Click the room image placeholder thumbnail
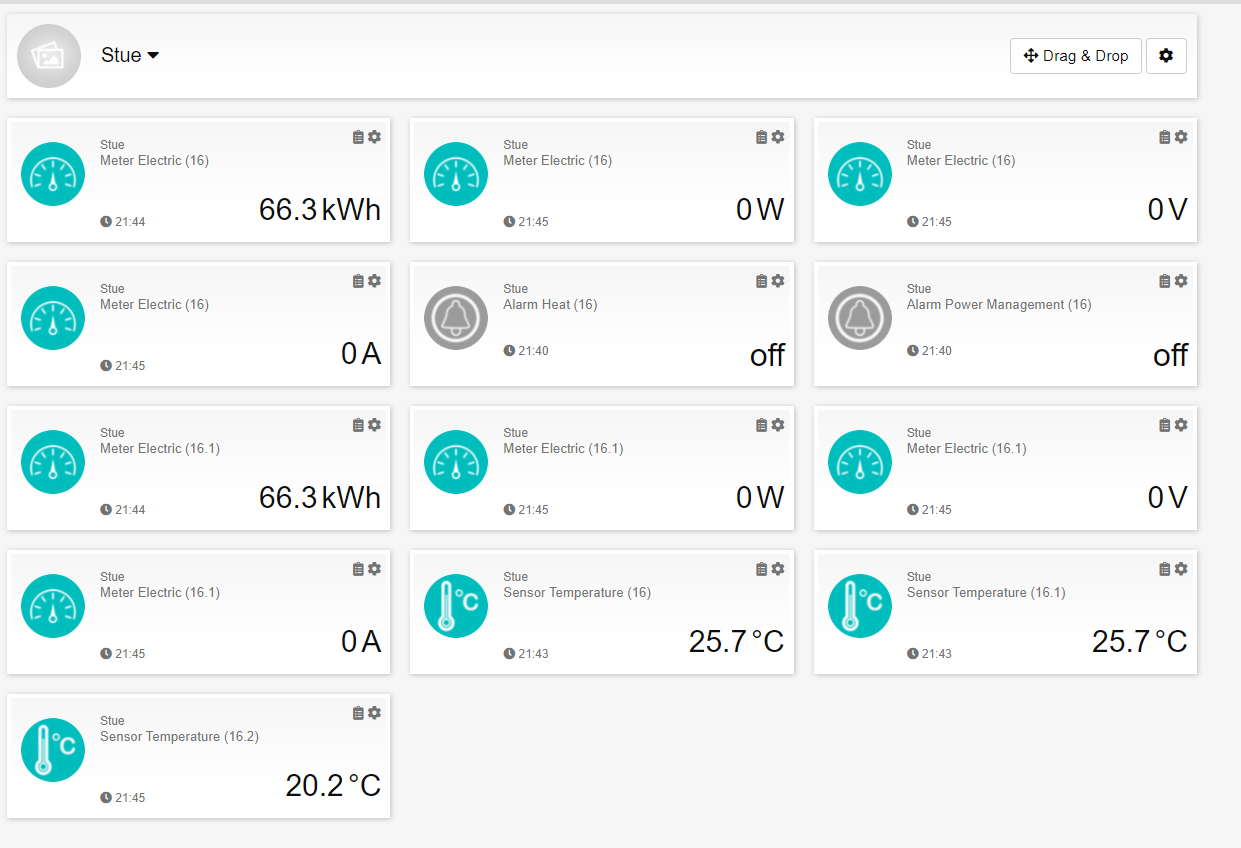The width and height of the screenshot is (1241, 848). point(49,56)
